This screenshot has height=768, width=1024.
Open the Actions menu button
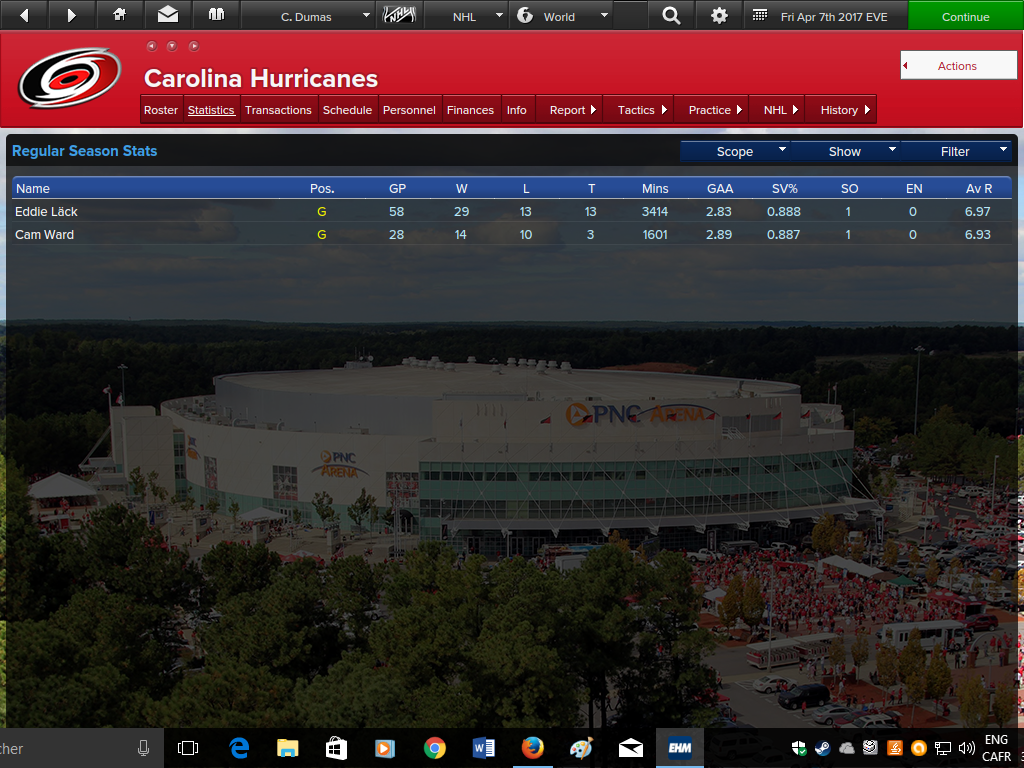[x=958, y=65]
